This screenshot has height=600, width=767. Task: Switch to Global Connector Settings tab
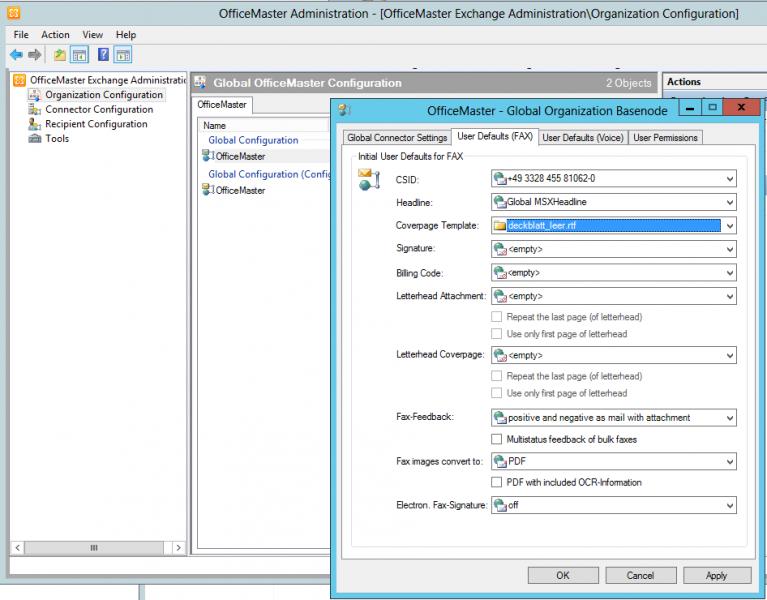pos(397,137)
